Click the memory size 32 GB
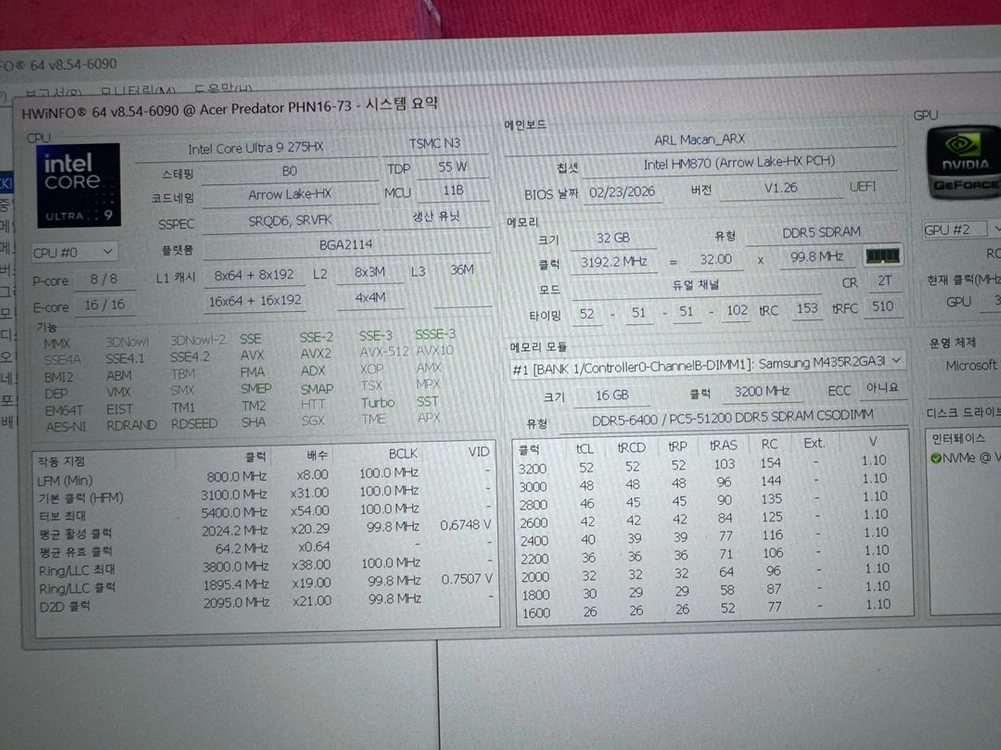 [613, 238]
